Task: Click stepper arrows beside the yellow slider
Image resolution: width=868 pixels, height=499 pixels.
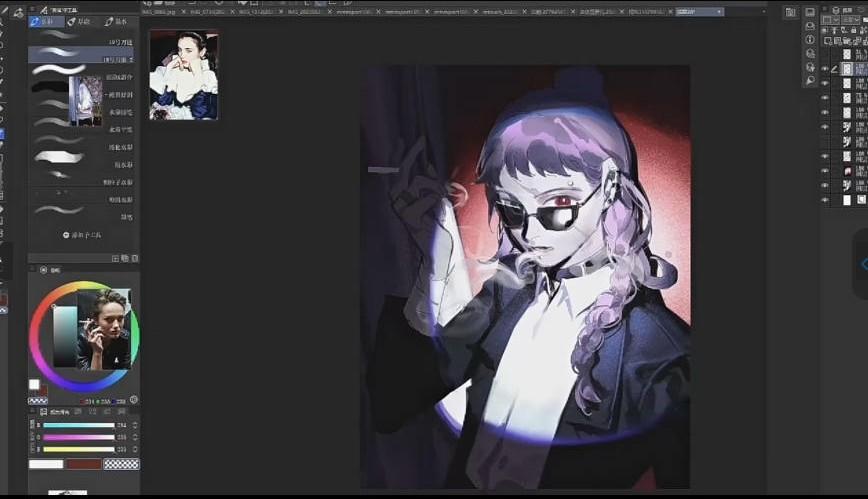Action: click(x=135, y=449)
